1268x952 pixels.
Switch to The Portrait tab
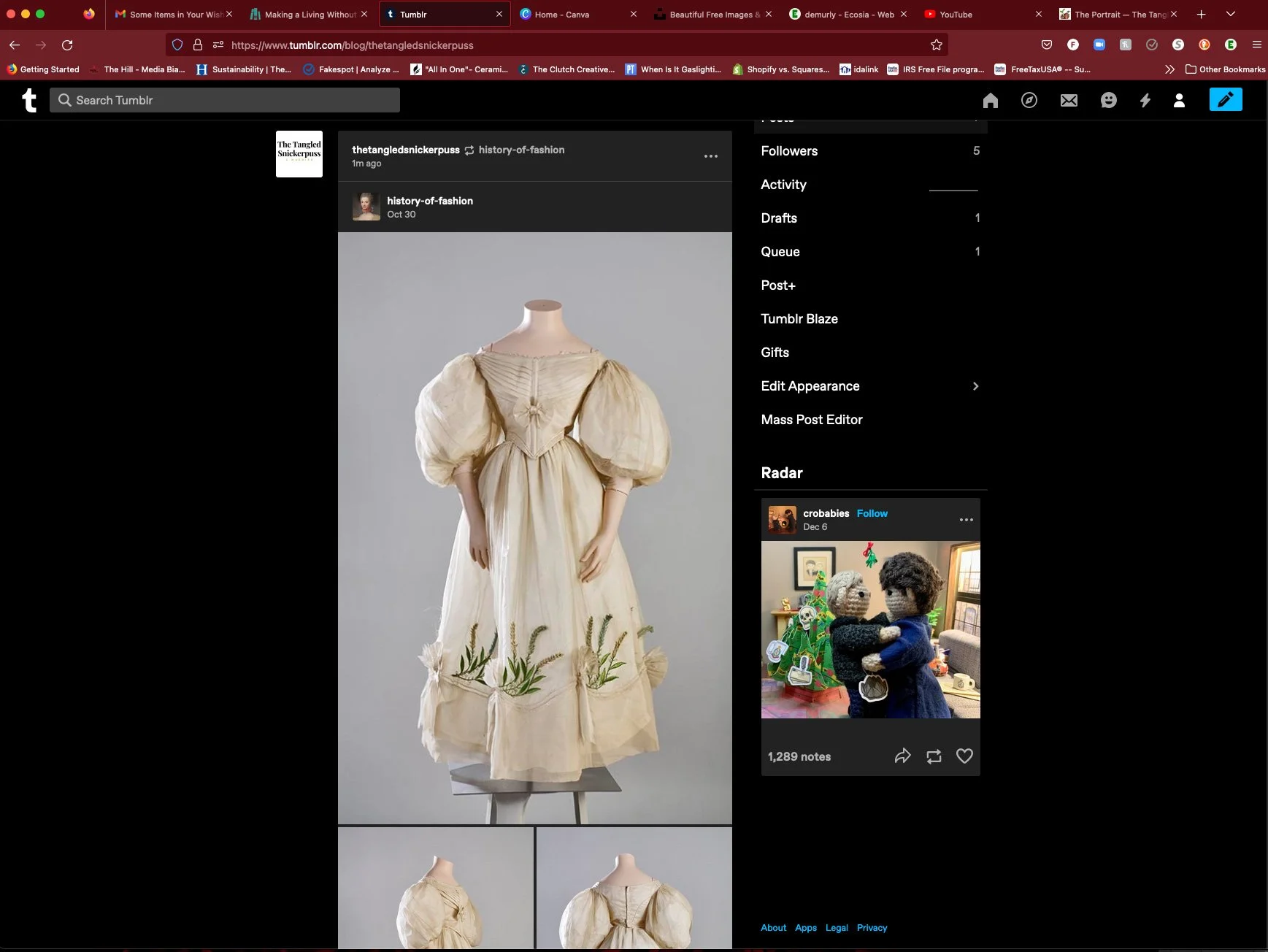[1118, 15]
